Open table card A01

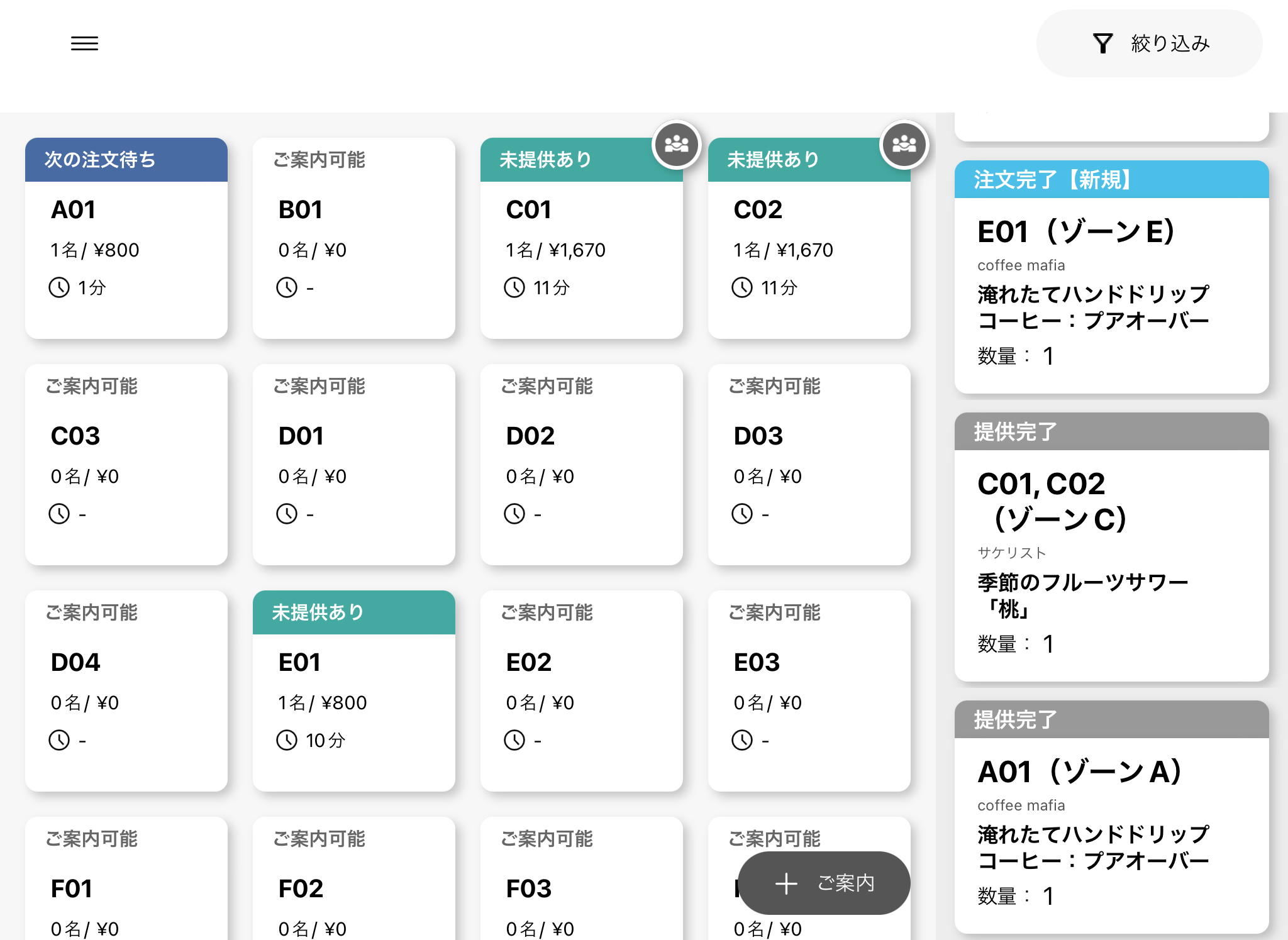(126, 238)
